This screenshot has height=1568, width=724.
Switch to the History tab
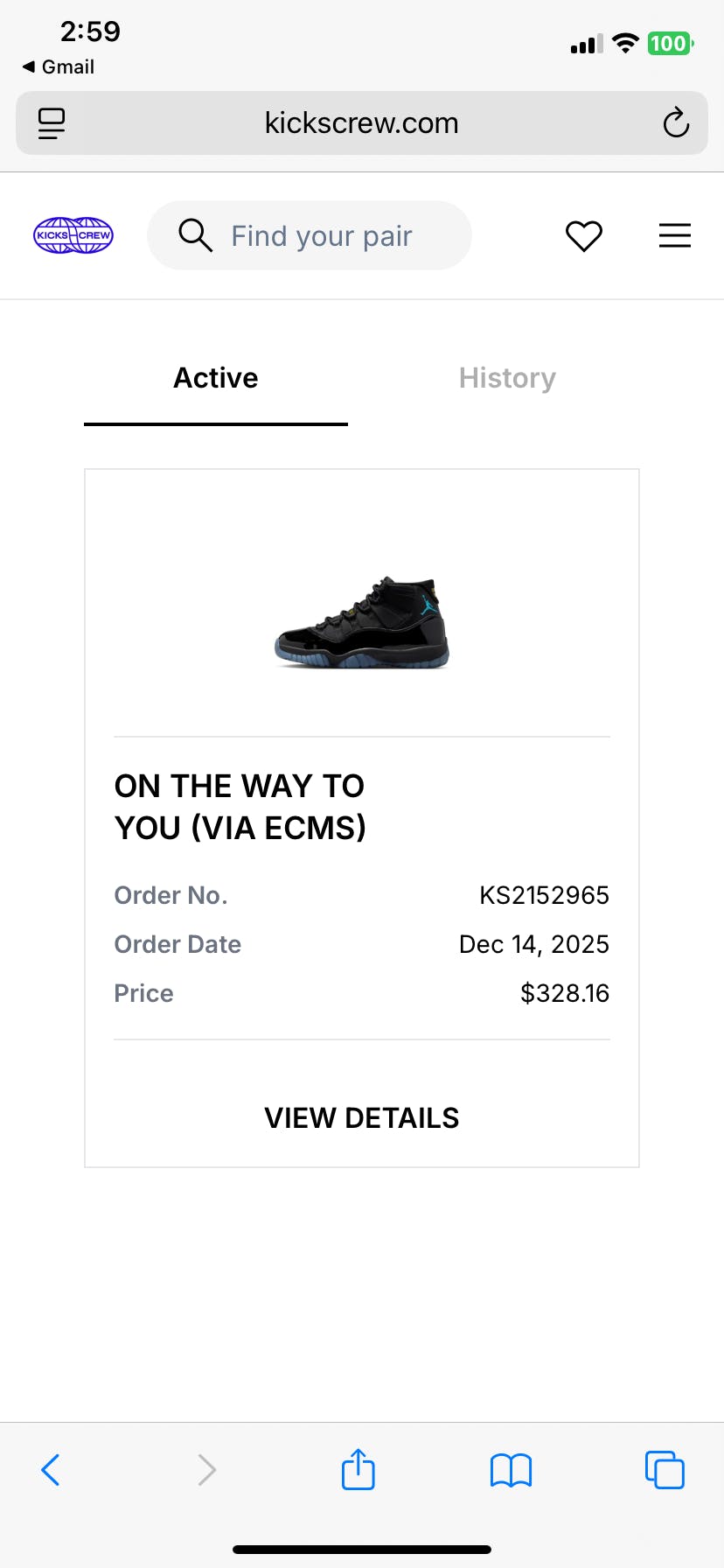(507, 378)
